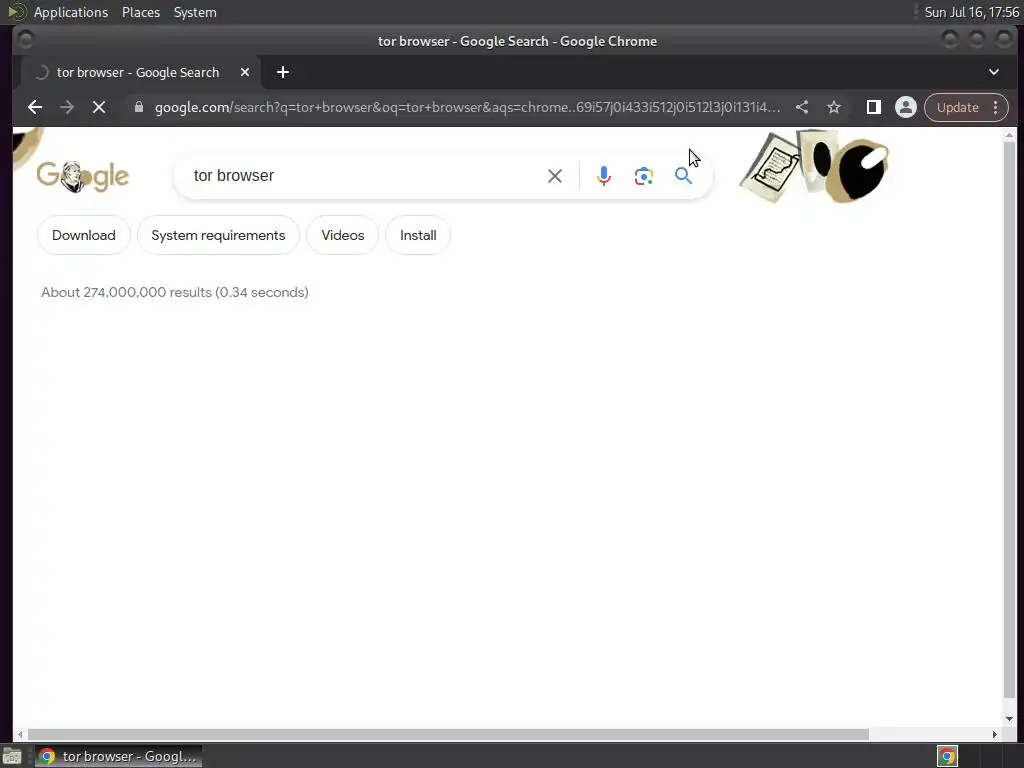Click the Google doodle logo
Image resolution: width=1024 pixels, height=768 pixels.
pyautogui.click(x=83, y=176)
